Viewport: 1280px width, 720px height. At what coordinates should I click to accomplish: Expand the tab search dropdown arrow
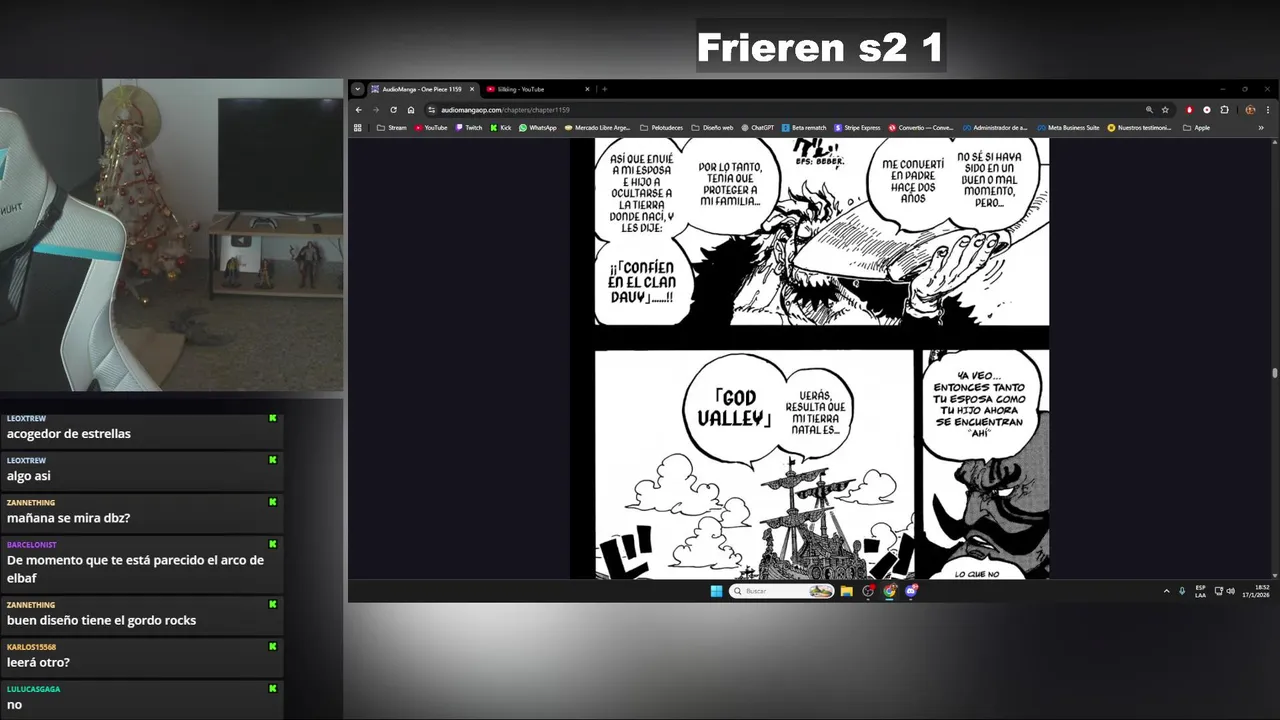357,89
